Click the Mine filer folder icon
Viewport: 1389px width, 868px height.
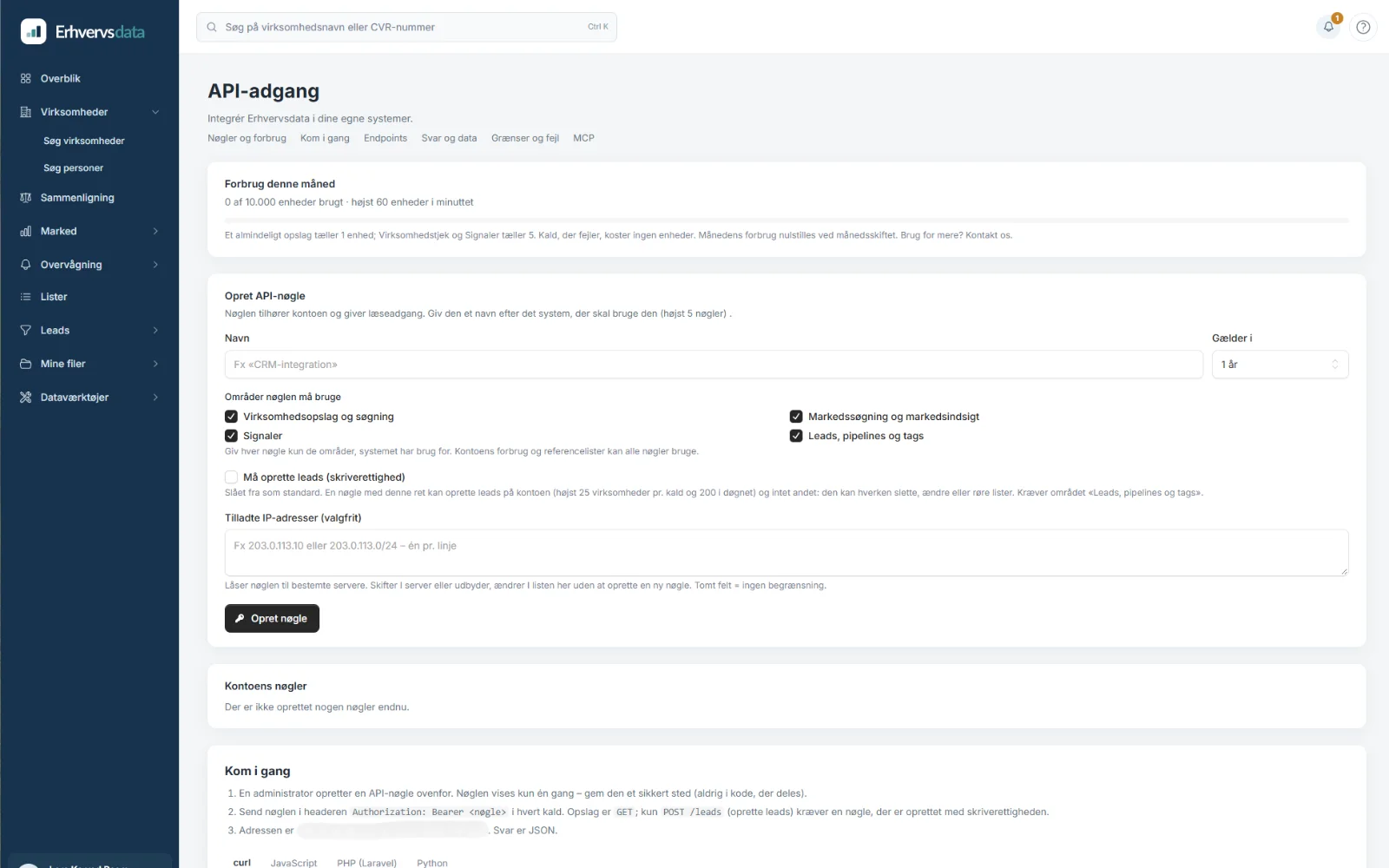click(x=25, y=364)
